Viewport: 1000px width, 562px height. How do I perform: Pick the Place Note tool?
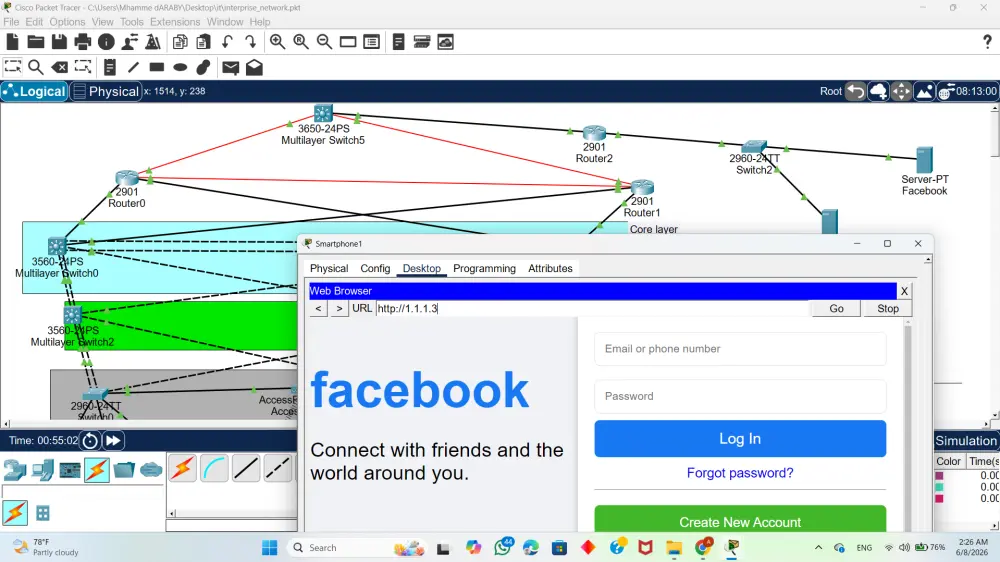[110, 67]
